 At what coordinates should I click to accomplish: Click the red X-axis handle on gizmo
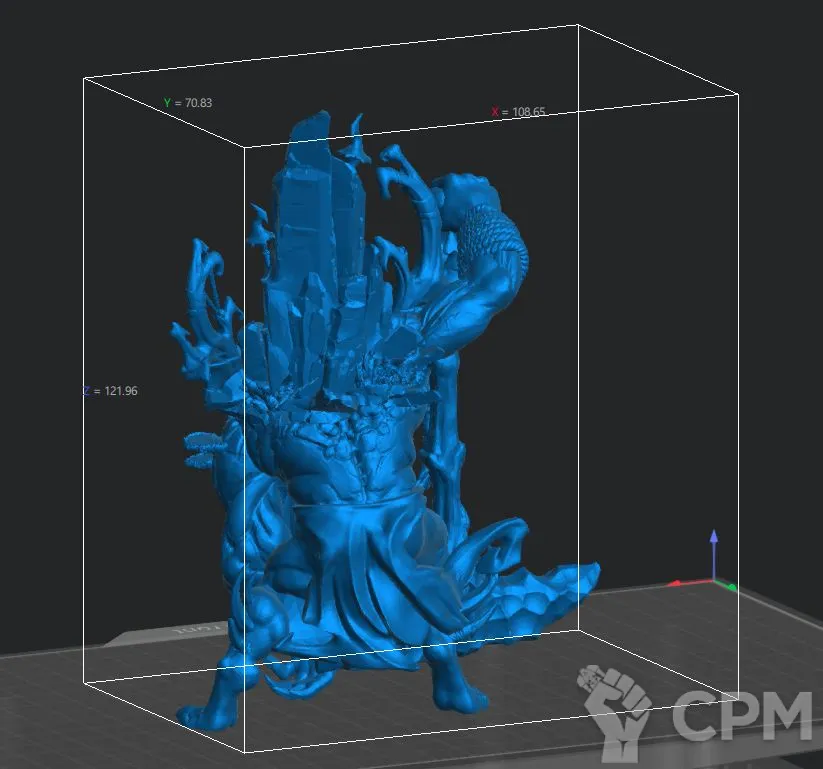pyautogui.click(x=677, y=583)
